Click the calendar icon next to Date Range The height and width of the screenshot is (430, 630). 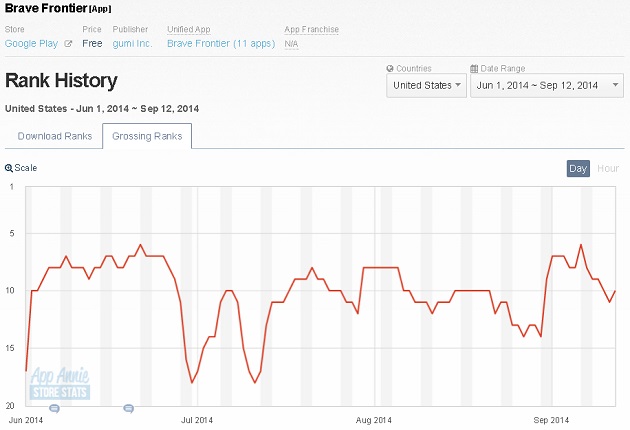474,68
